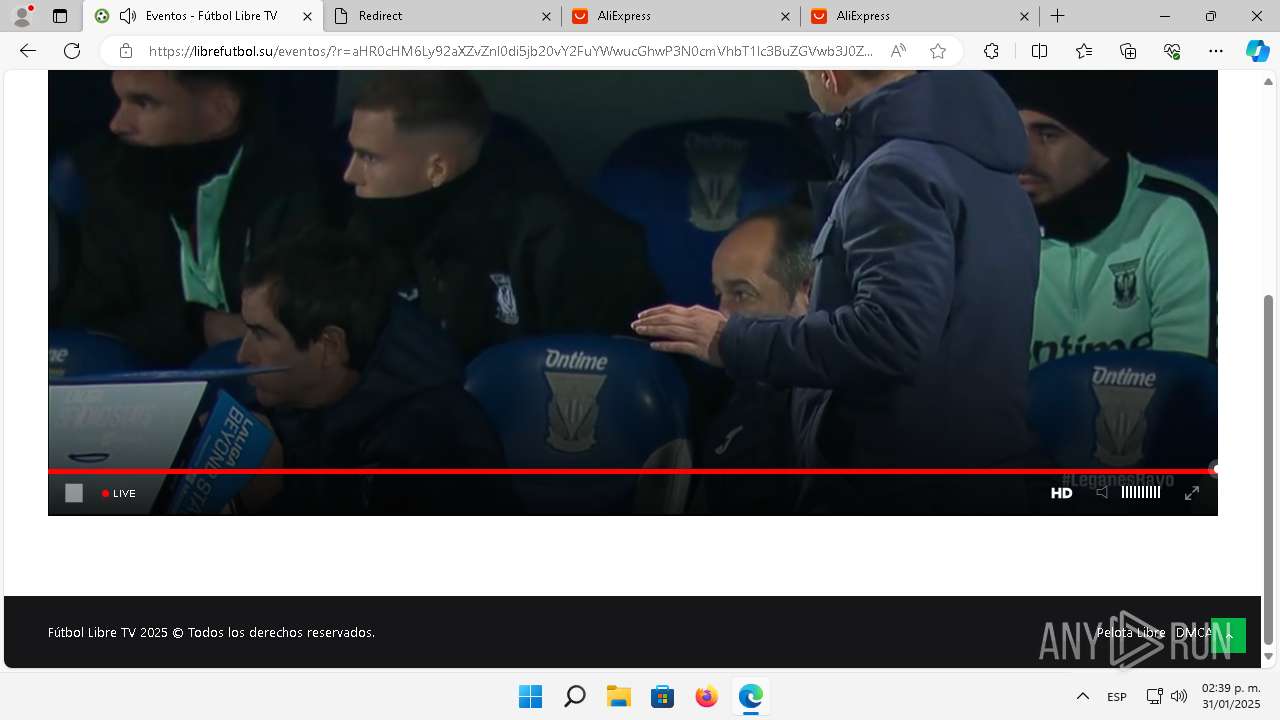Screen dimensions: 1280x720
Task: Open Microsoft Store from the taskbar
Action: point(662,696)
